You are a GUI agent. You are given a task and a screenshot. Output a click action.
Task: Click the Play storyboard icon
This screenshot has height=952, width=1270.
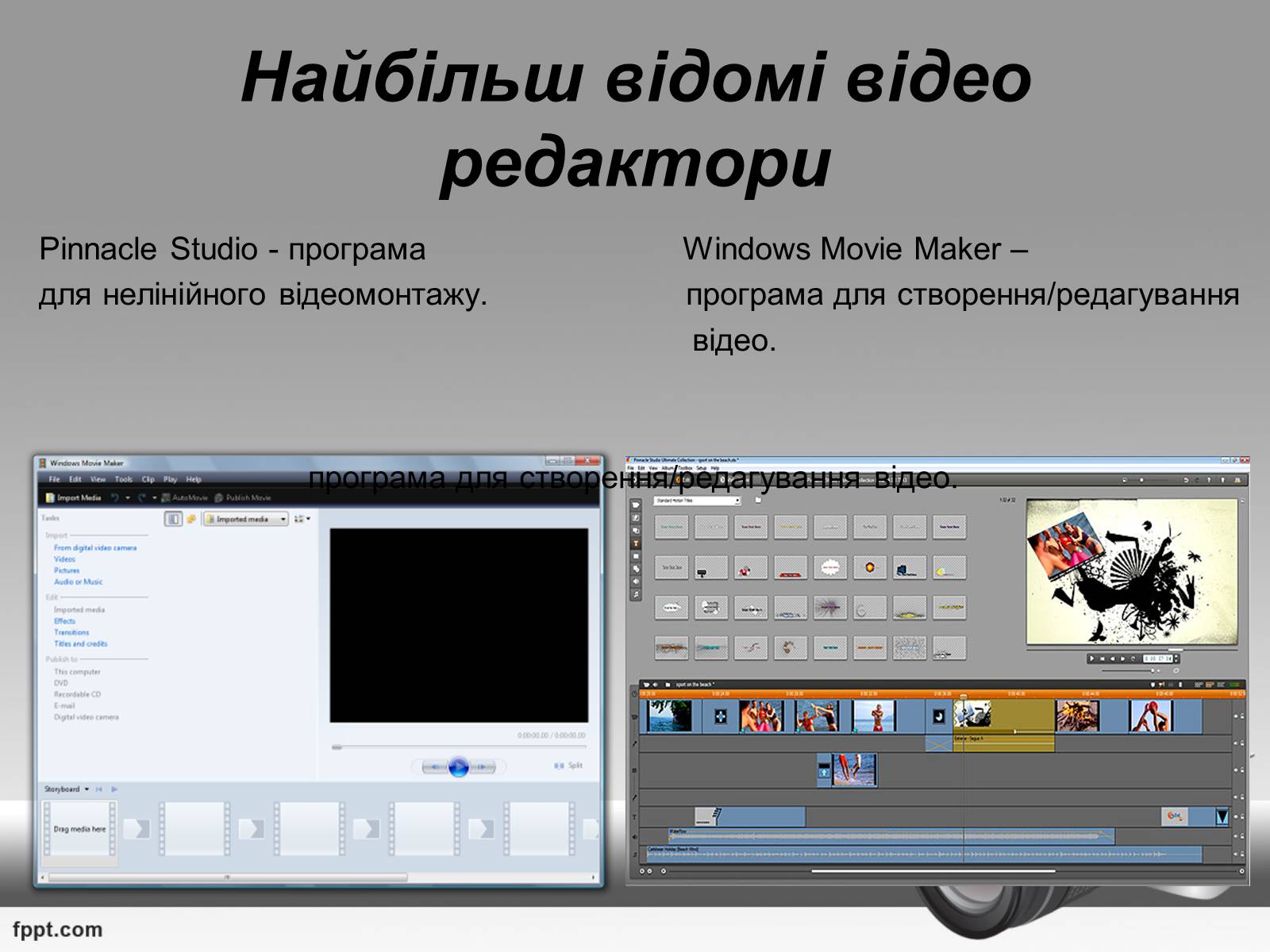click(114, 789)
